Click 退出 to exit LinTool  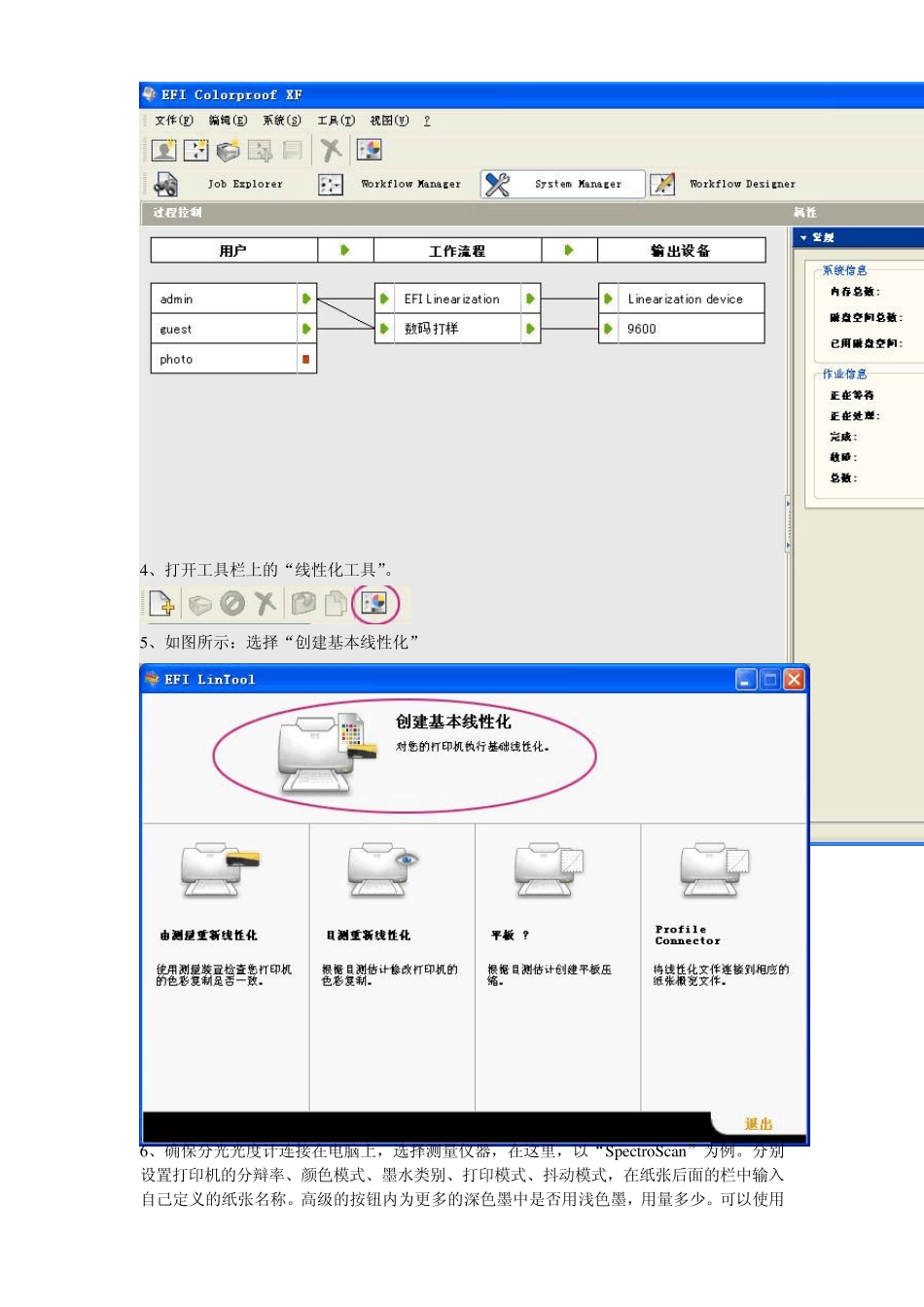tap(759, 1123)
